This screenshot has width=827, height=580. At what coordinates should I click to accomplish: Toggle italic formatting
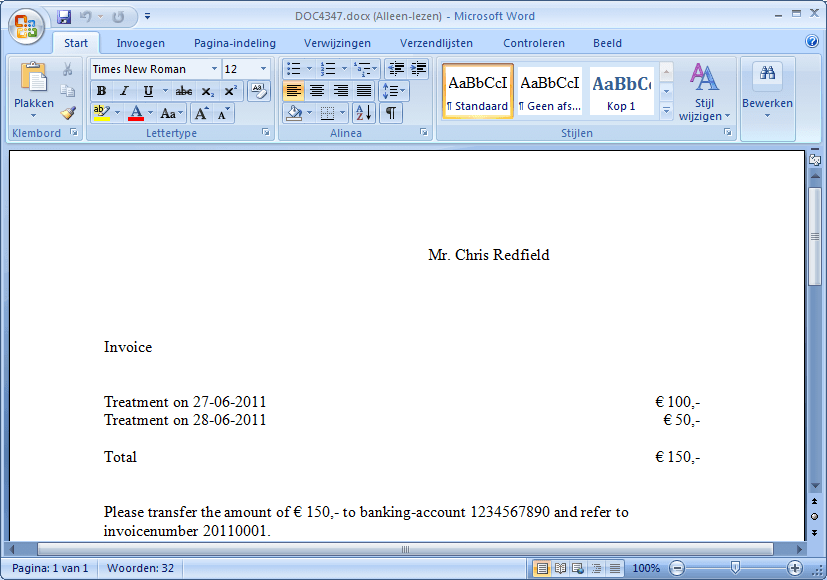124,91
